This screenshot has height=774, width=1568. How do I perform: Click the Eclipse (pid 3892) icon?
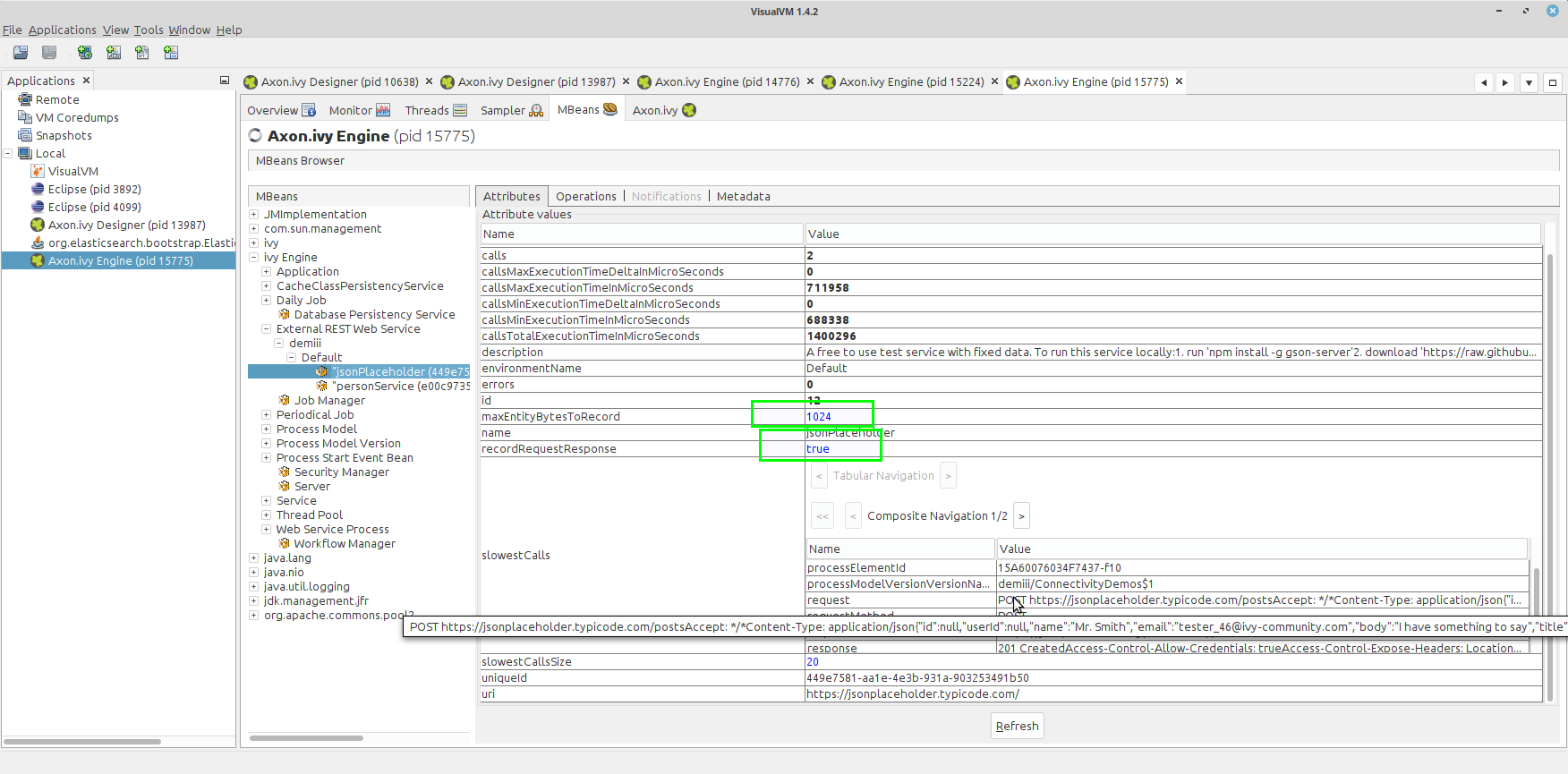[x=38, y=189]
